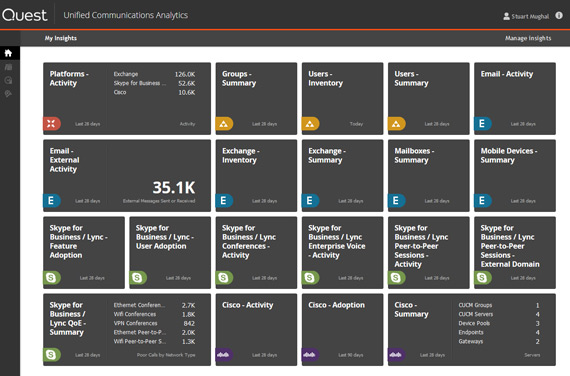Click the Gateways row in Cisco Summary

point(499,341)
